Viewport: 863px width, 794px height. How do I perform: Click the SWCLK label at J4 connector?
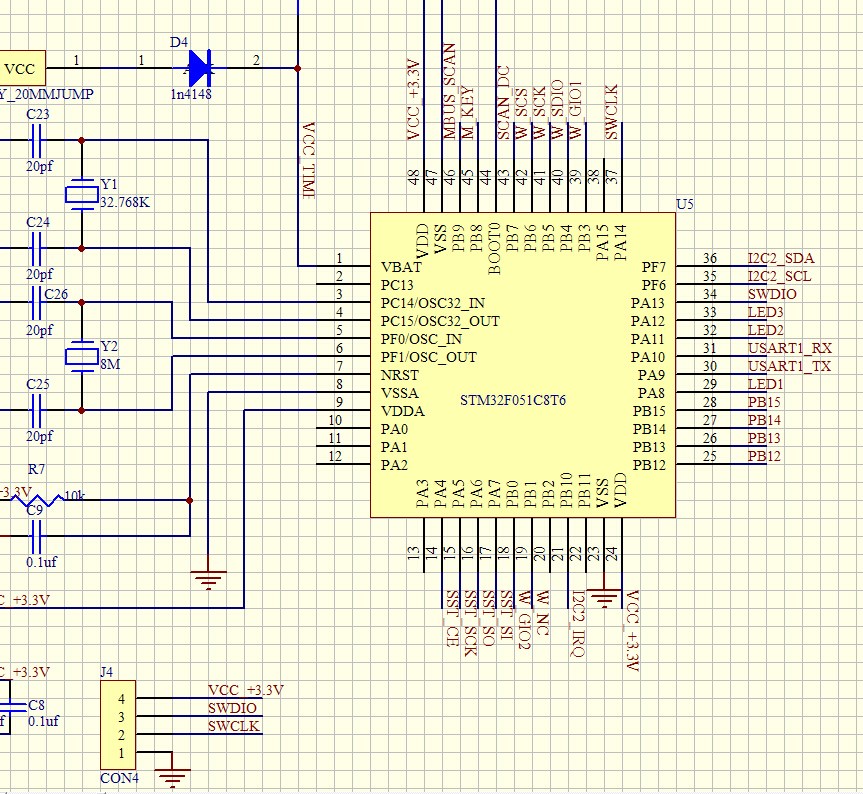click(233, 726)
